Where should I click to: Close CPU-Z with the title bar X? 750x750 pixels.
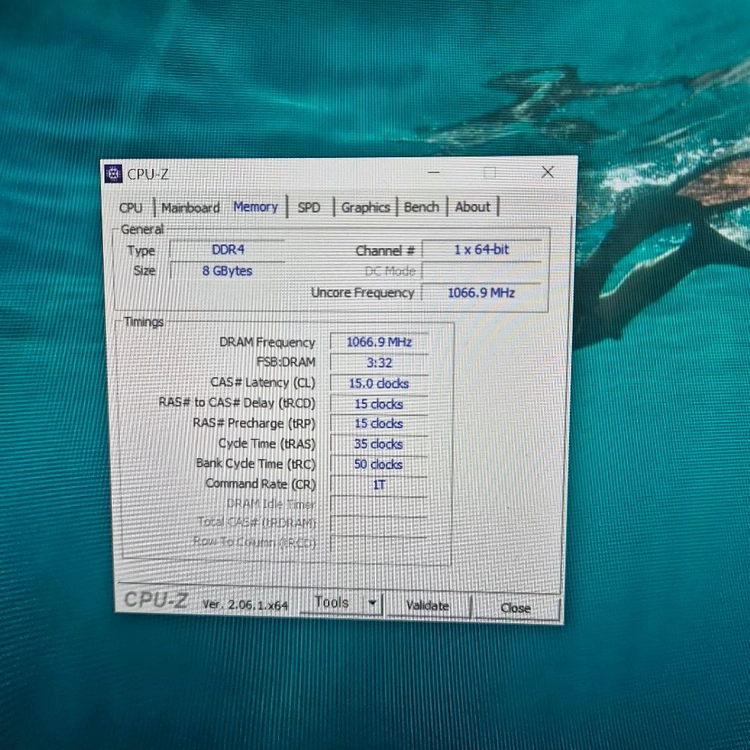(x=548, y=172)
